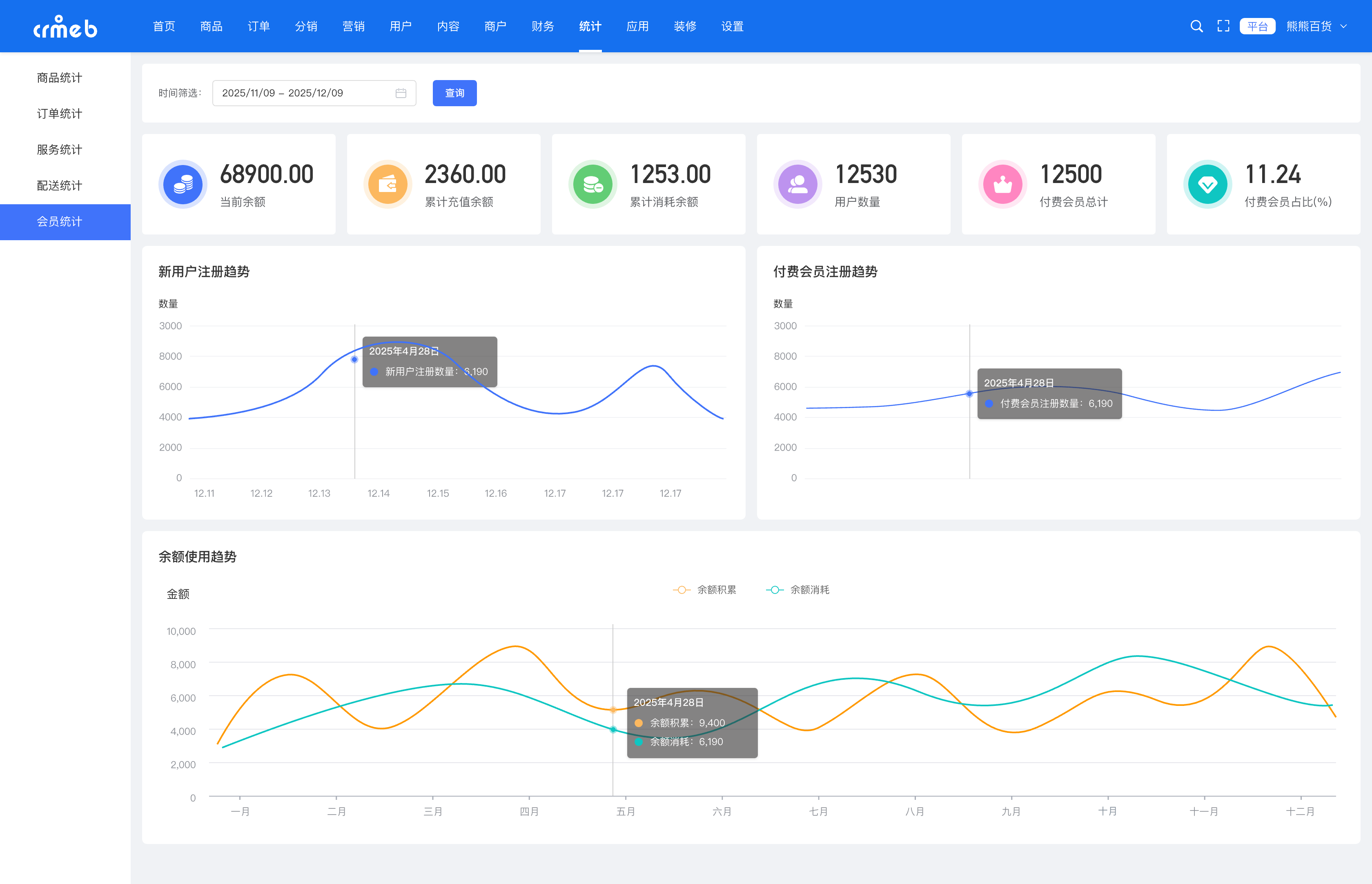Open the calendar icon in date filter
Screen dimensions: 1372x884
coord(401,93)
